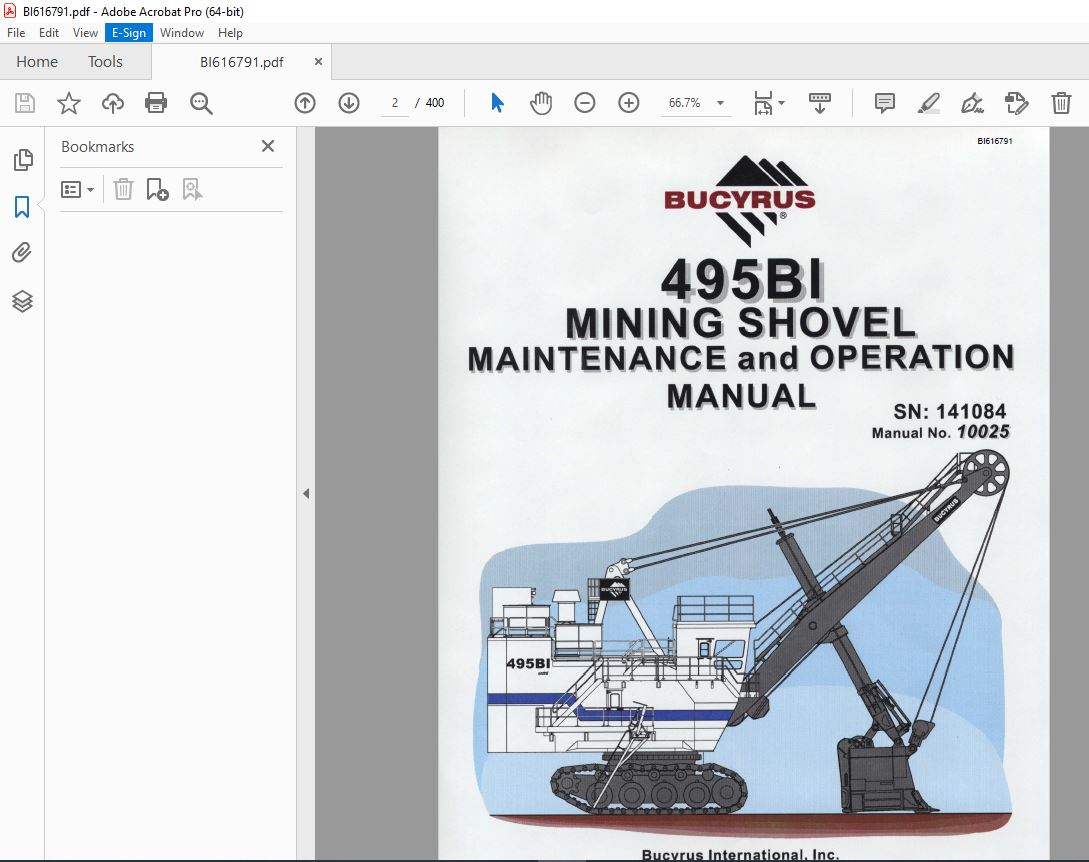Collapse the navigation pane arrow

(x=306, y=494)
